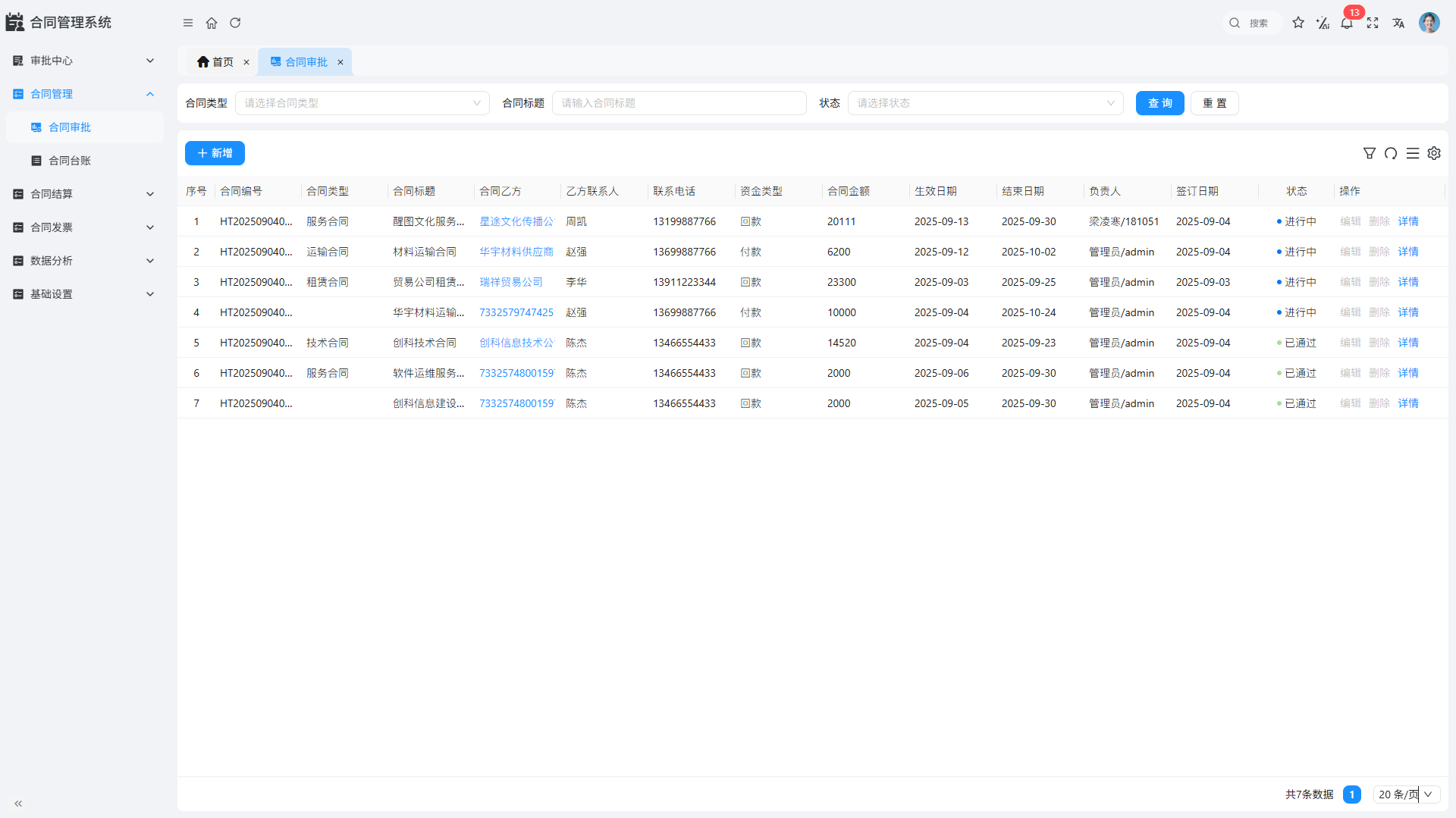This screenshot has height=818, width=1456.
Task: Go home via the house icon
Action: (212, 24)
